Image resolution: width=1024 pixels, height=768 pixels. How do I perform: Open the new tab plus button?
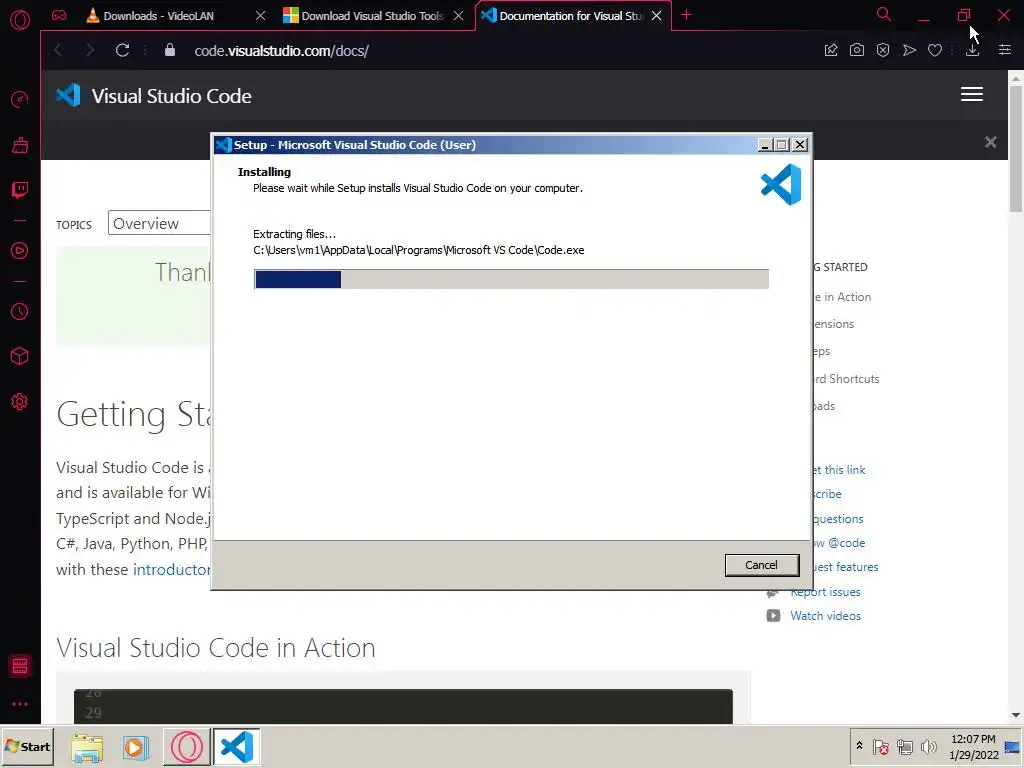pyautogui.click(x=686, y=15)
